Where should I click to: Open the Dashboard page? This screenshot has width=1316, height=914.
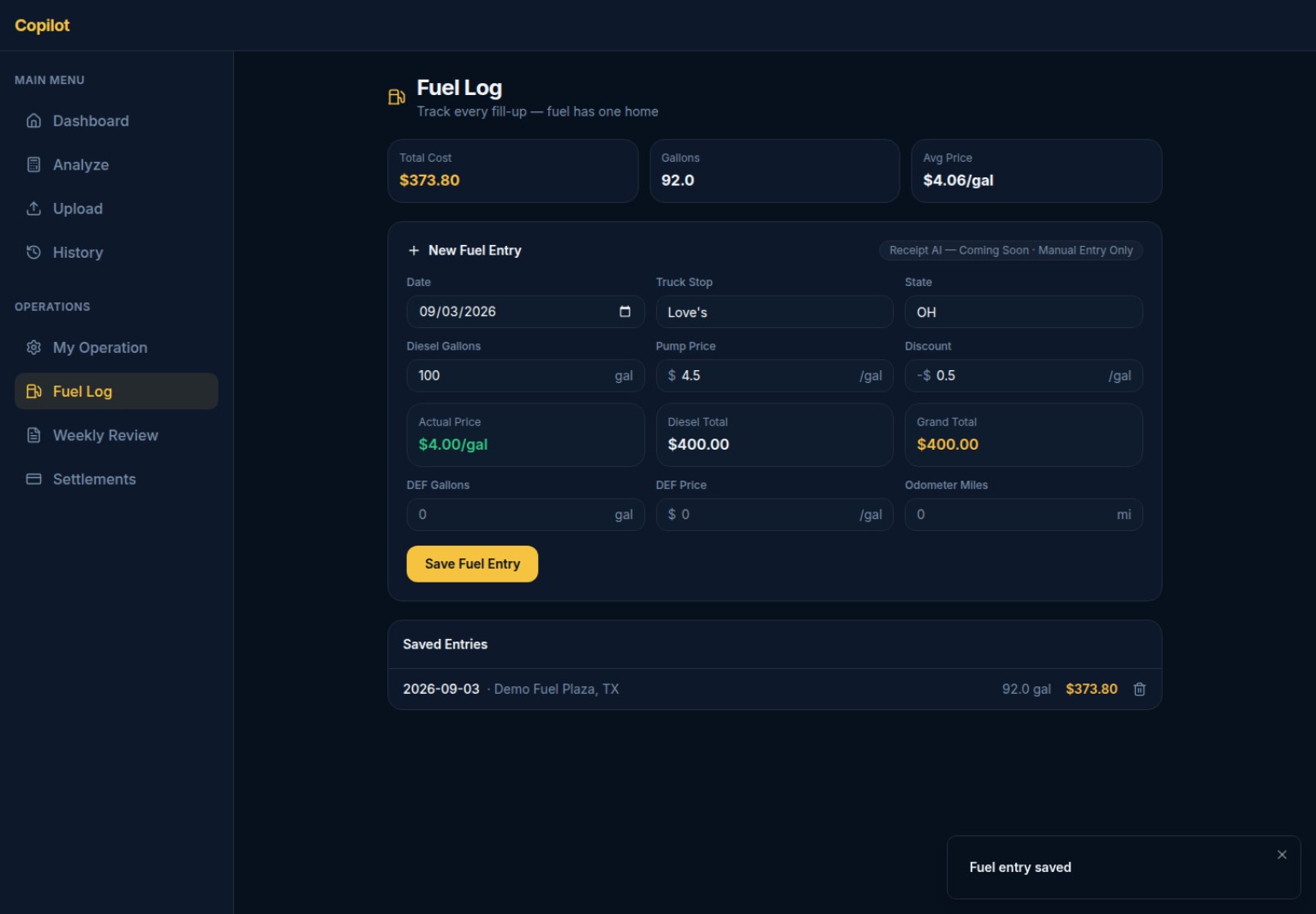pos(117,121)
